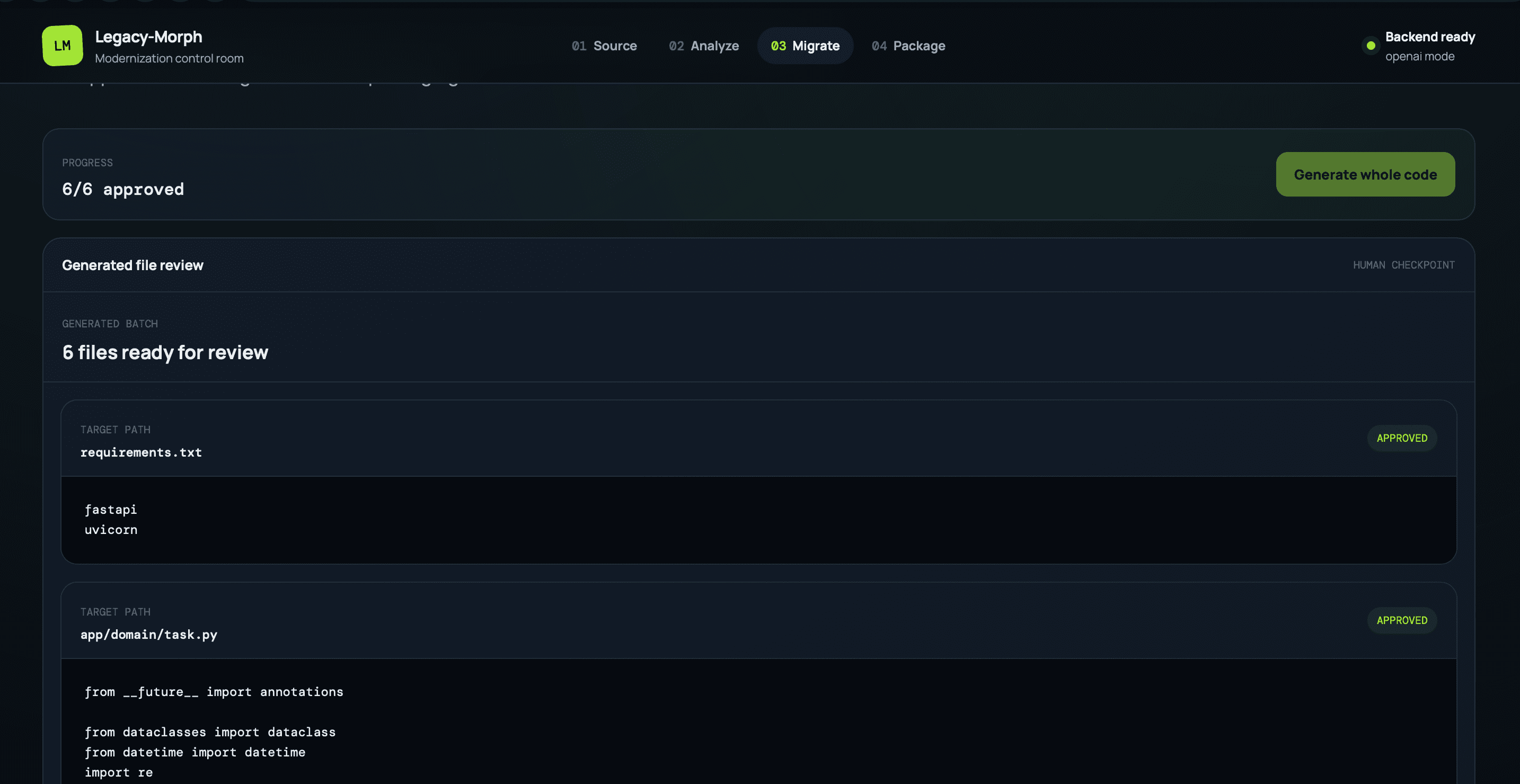Go to the 04 Package step tab
This screenshot has width=1520, height=784.
tap(908, 46)
